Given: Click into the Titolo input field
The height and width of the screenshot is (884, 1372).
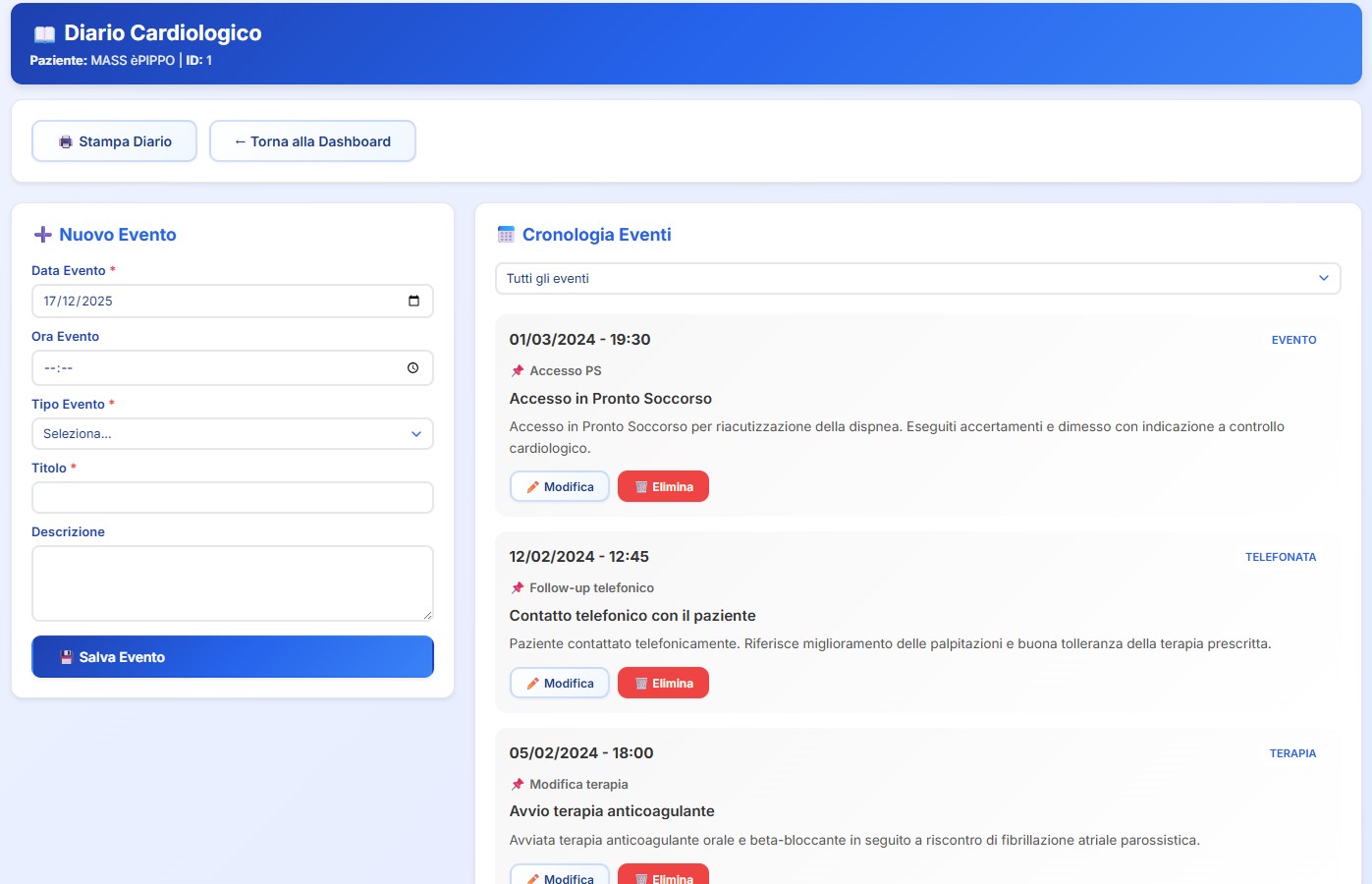Looking at the screenshot, I should [x=232, y=497].
